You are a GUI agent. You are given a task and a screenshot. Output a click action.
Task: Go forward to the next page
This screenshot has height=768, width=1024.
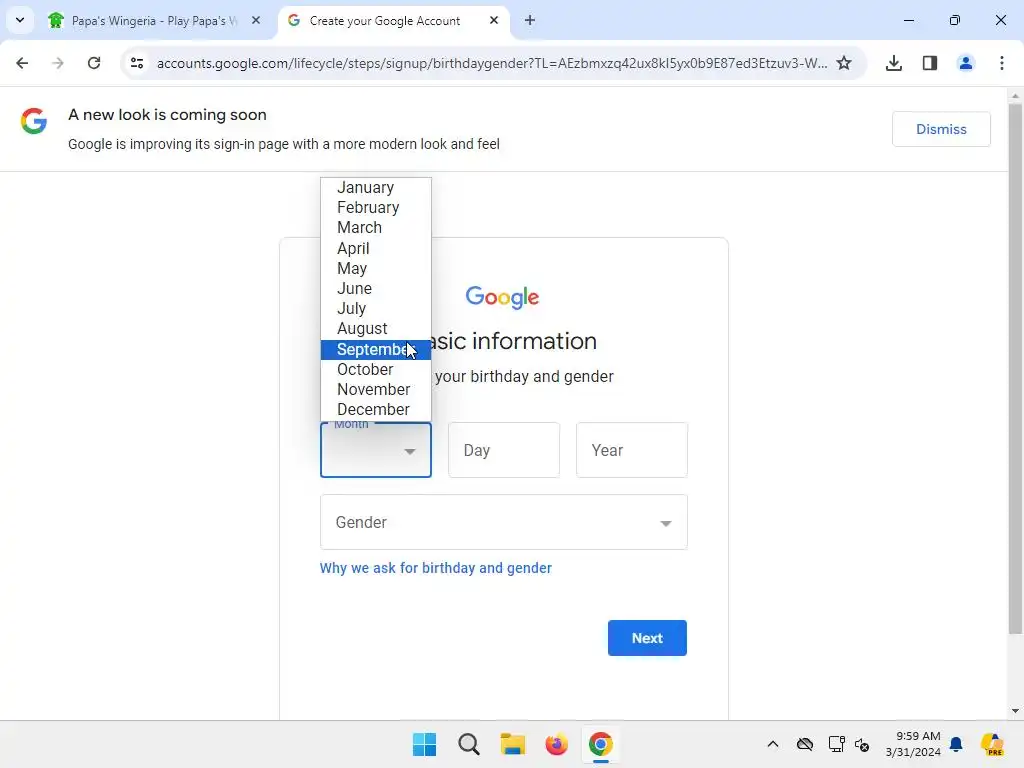click(58, 63)
